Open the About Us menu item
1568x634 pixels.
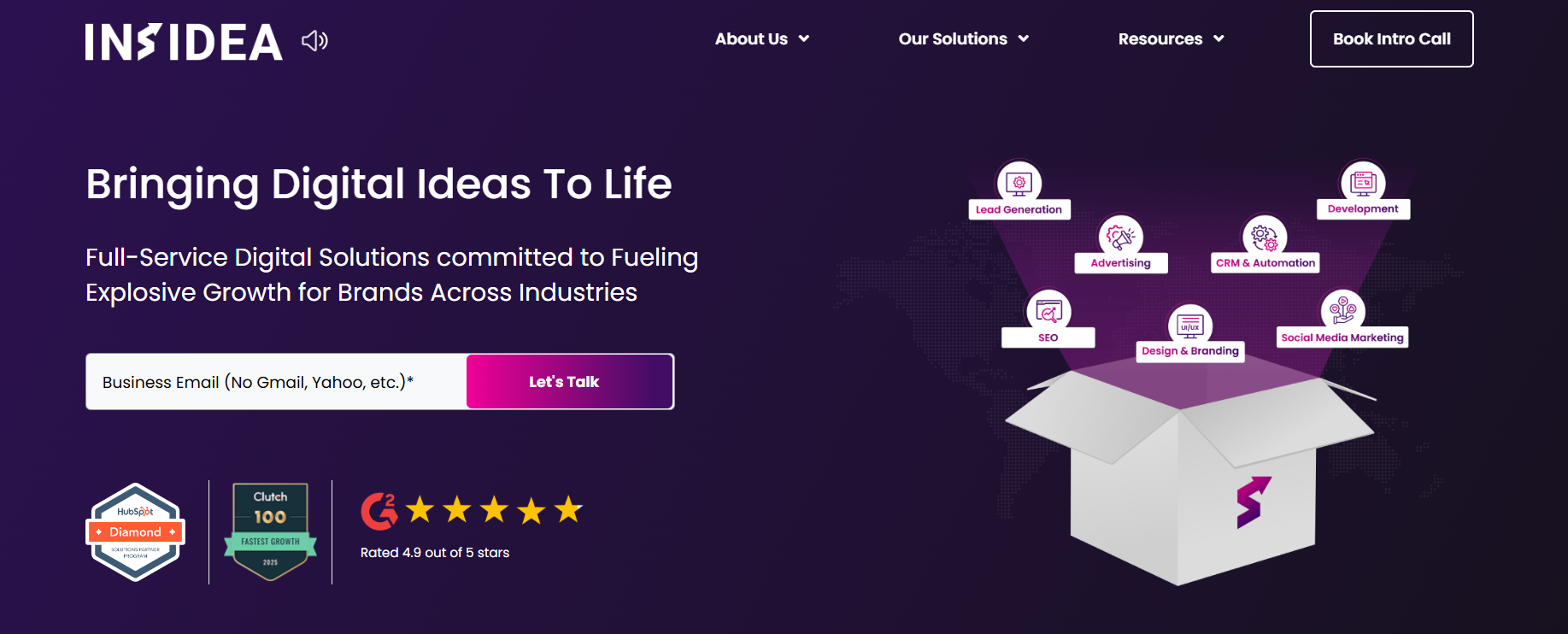tap(751, 38)
